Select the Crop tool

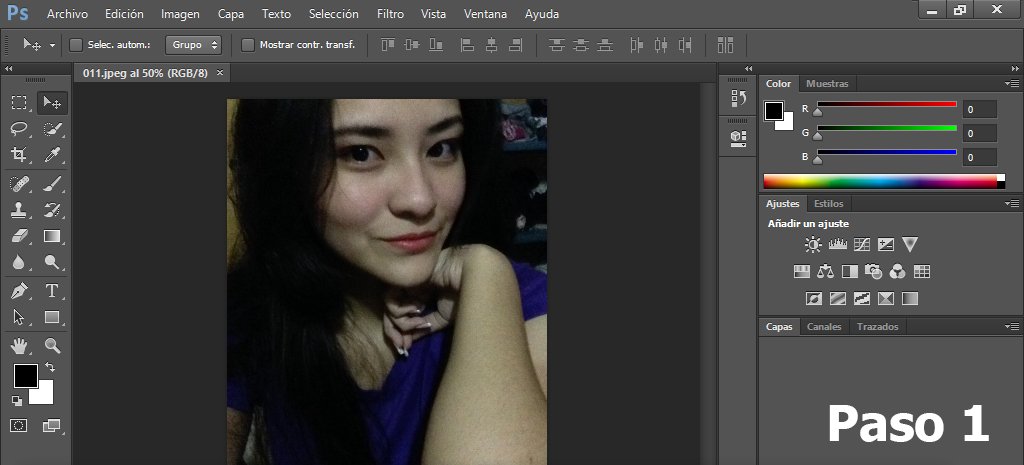[x=19, y=154]
